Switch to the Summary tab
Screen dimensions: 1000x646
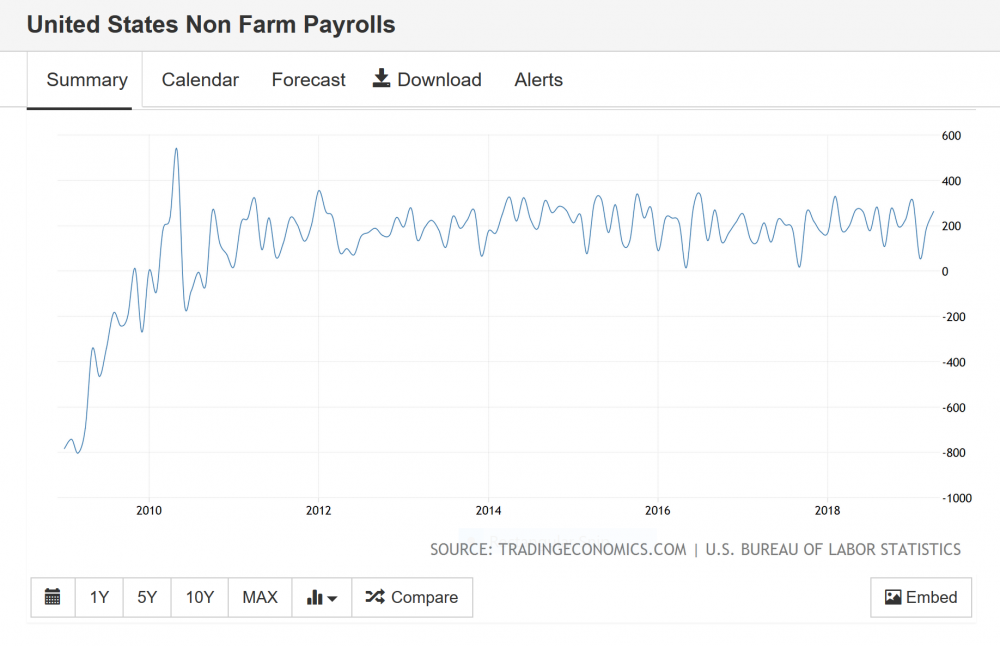click(87, 80)
